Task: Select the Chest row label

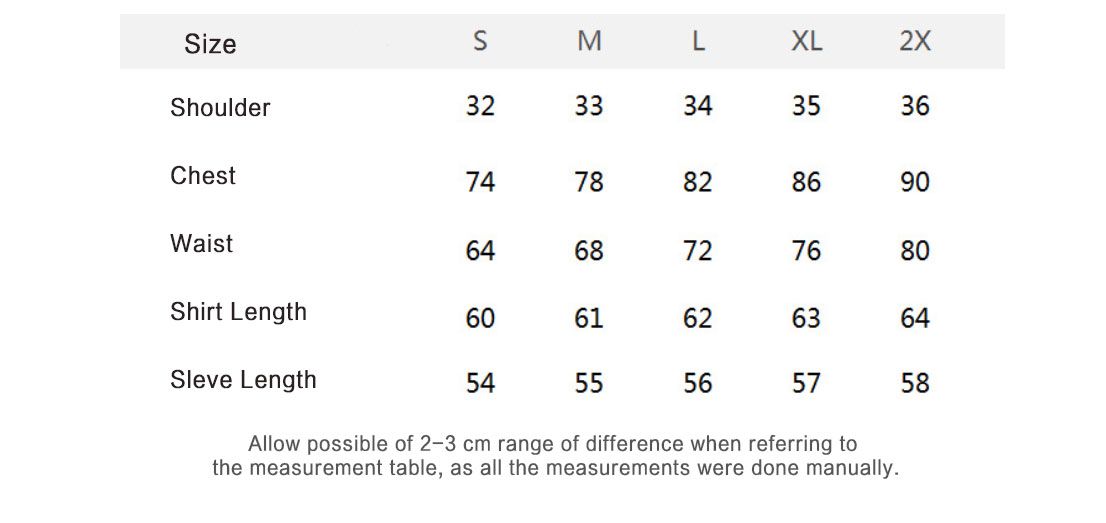Action: pyautogui.click(x=203, y=176)
